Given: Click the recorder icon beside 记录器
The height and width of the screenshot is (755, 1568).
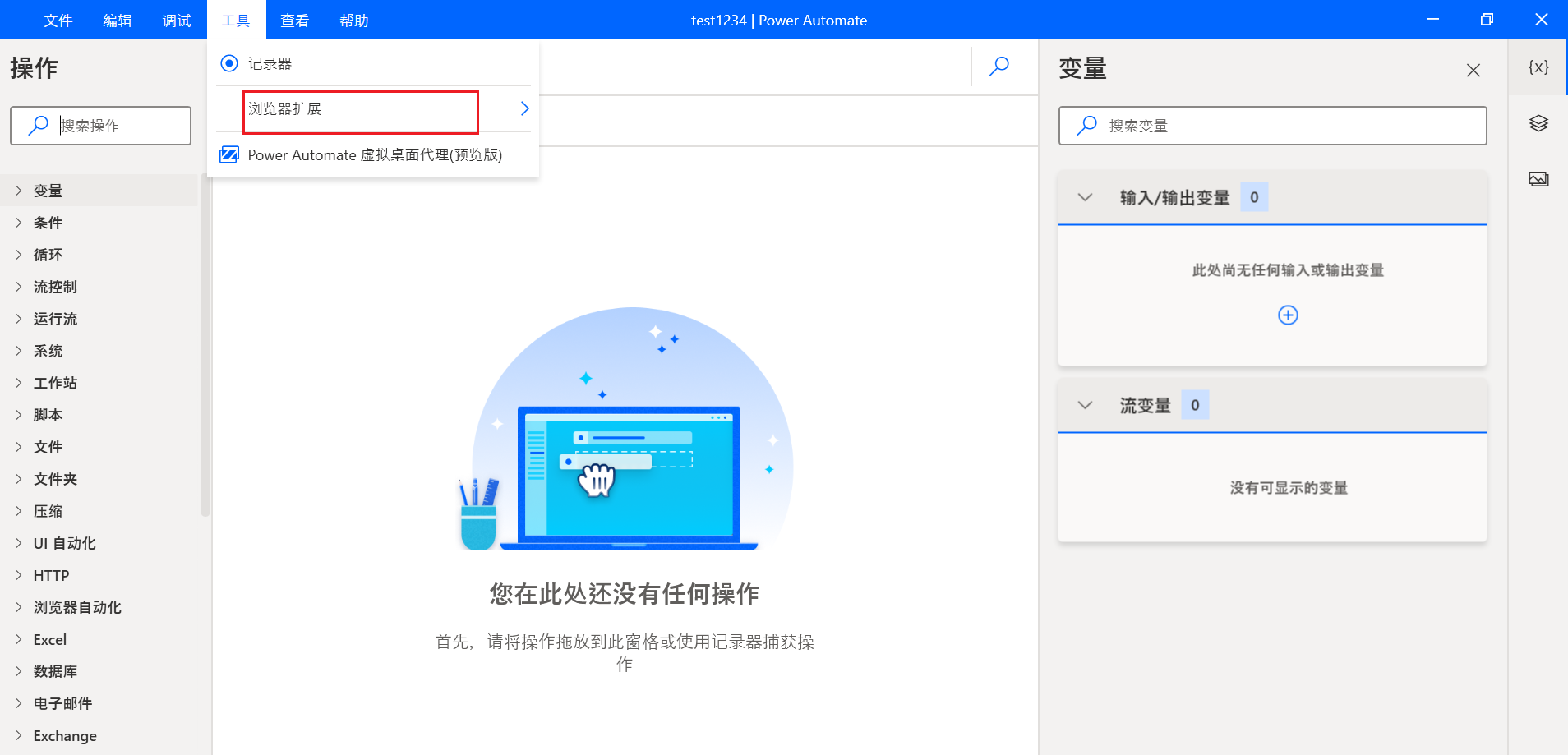Looking at the screenshot, I should point(229,63).
